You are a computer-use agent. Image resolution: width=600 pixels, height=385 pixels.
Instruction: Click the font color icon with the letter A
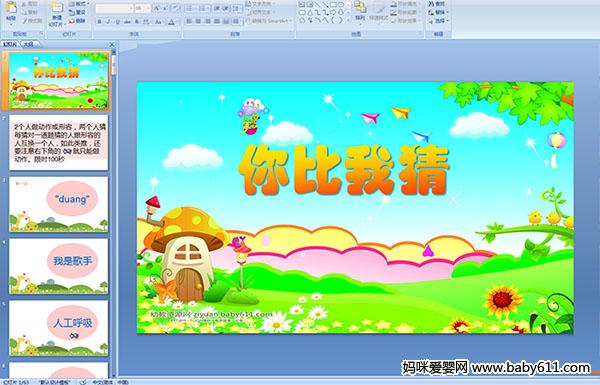click(171, 22)
